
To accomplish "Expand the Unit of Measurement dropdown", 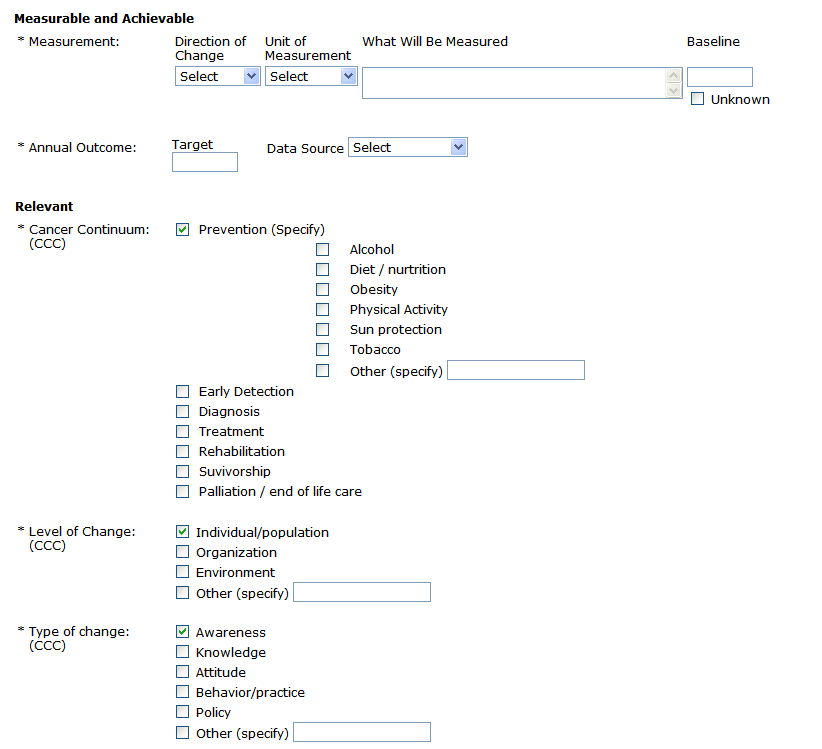I will (x=310, y=76).
